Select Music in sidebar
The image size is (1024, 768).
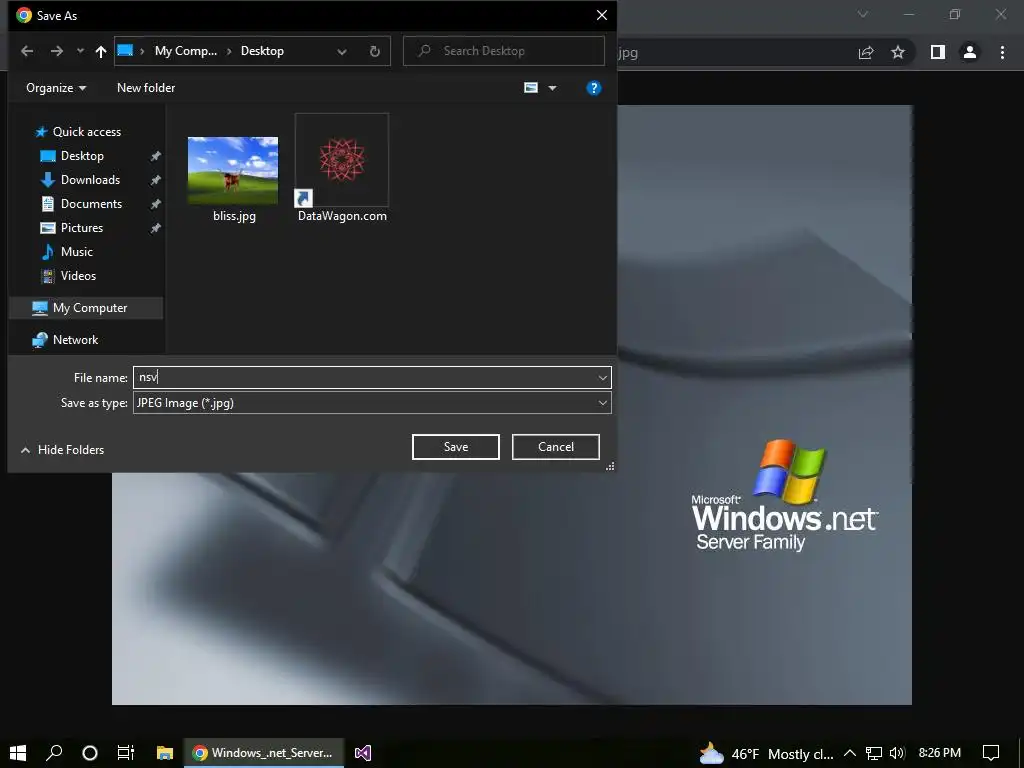[x=67, y=251]
